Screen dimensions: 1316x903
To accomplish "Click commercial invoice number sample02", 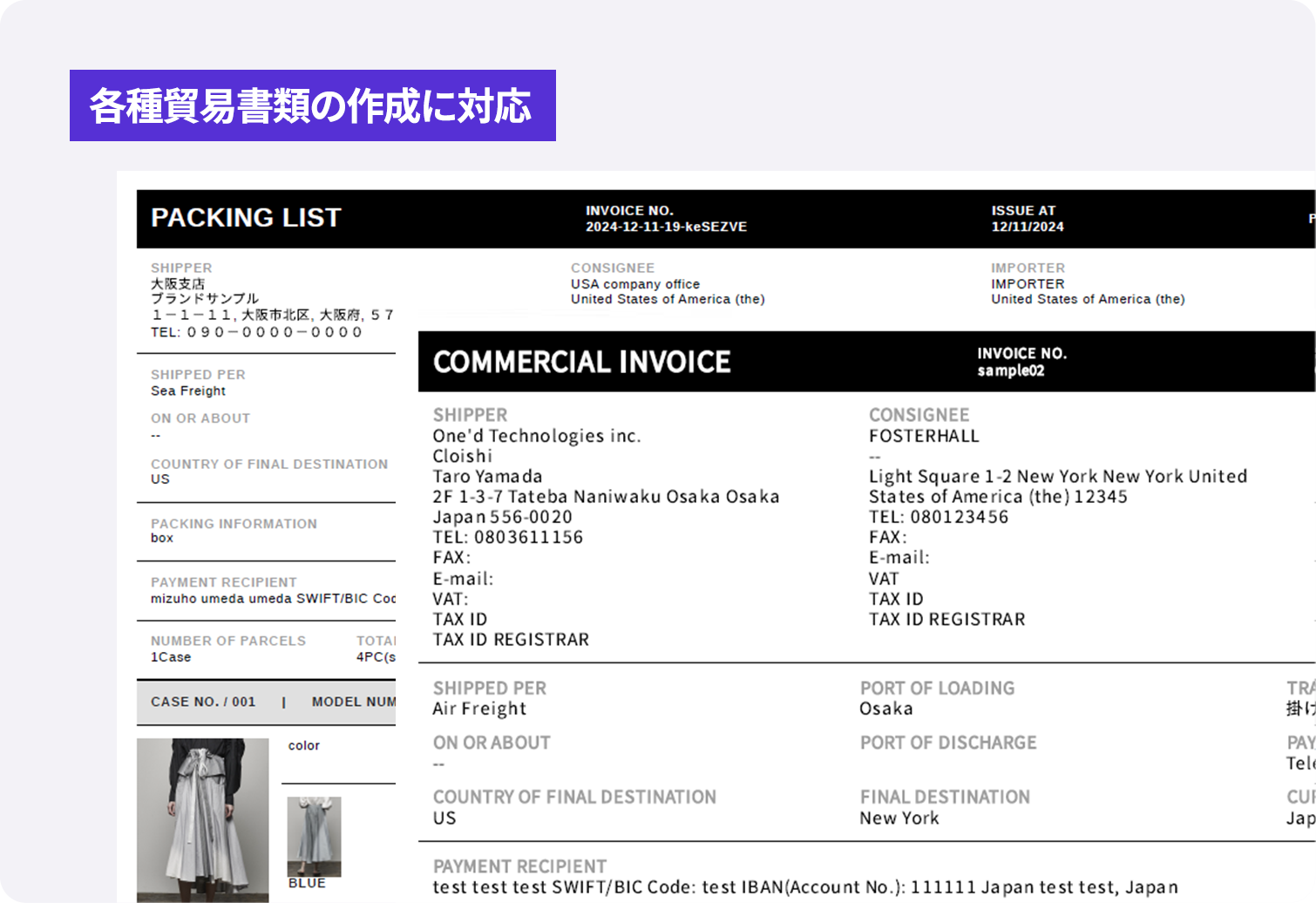I will click(x=1011, y=370).
